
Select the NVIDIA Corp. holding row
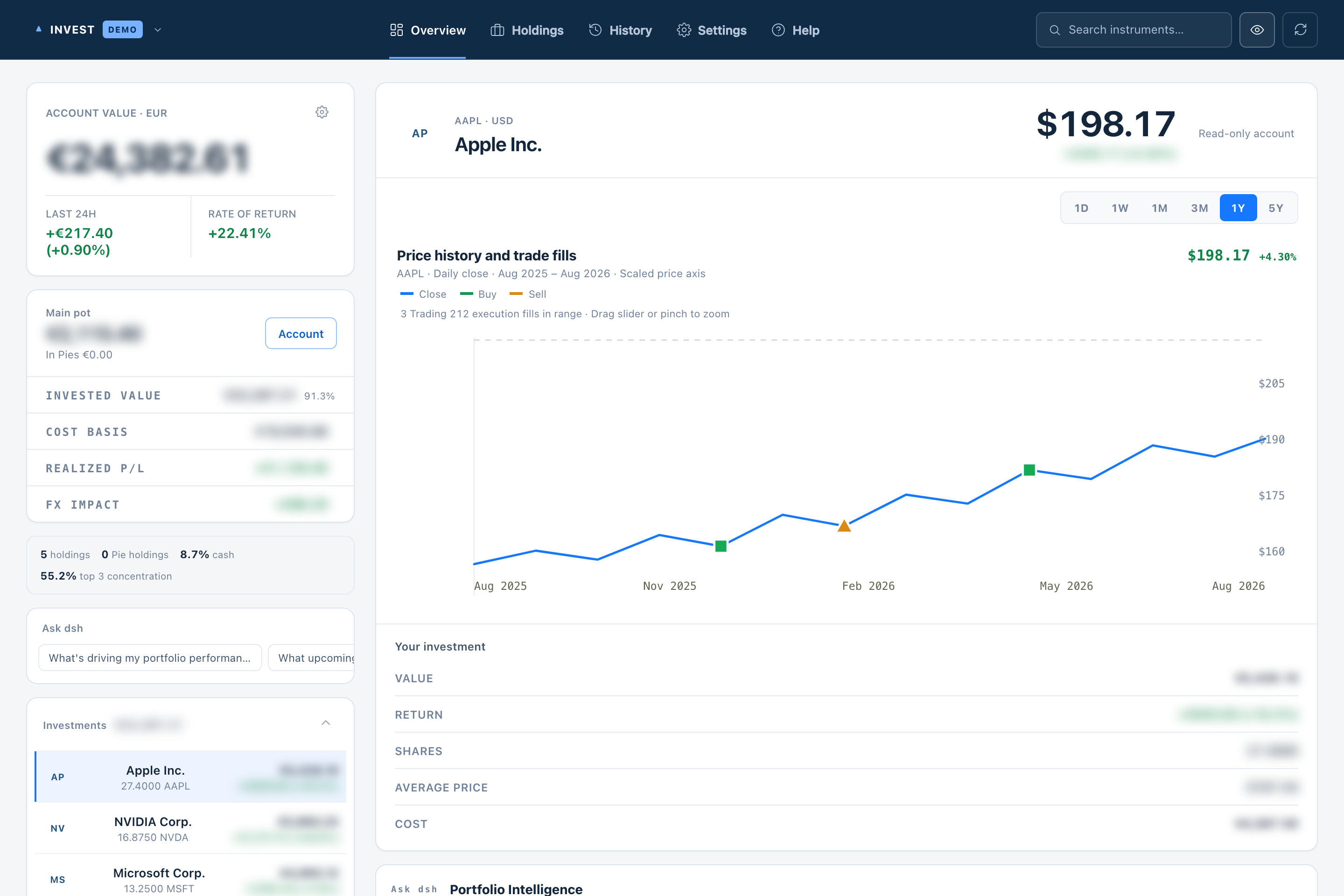pyautogui.click(x=190, y=828)
